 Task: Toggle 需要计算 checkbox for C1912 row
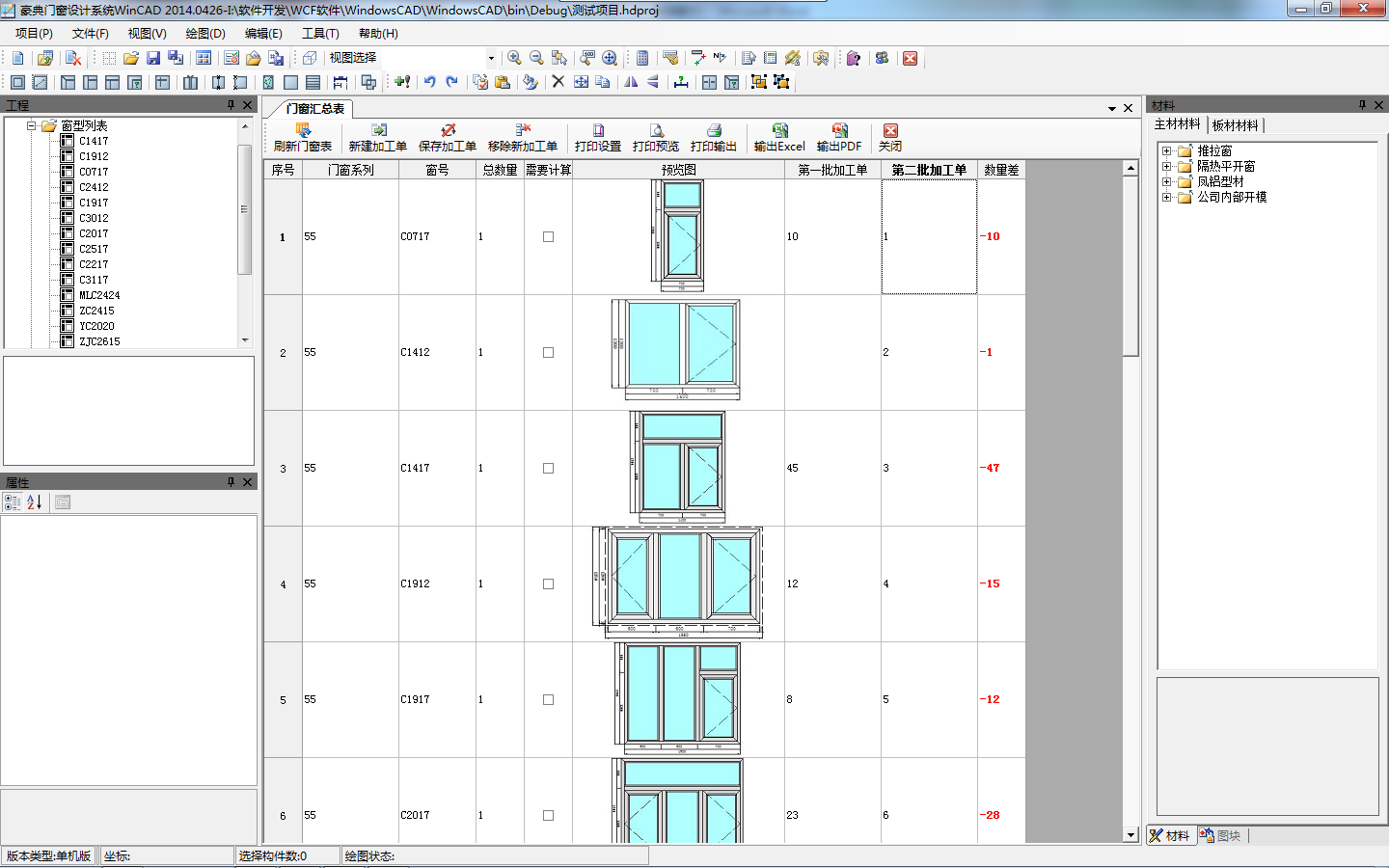pos(548,583)
